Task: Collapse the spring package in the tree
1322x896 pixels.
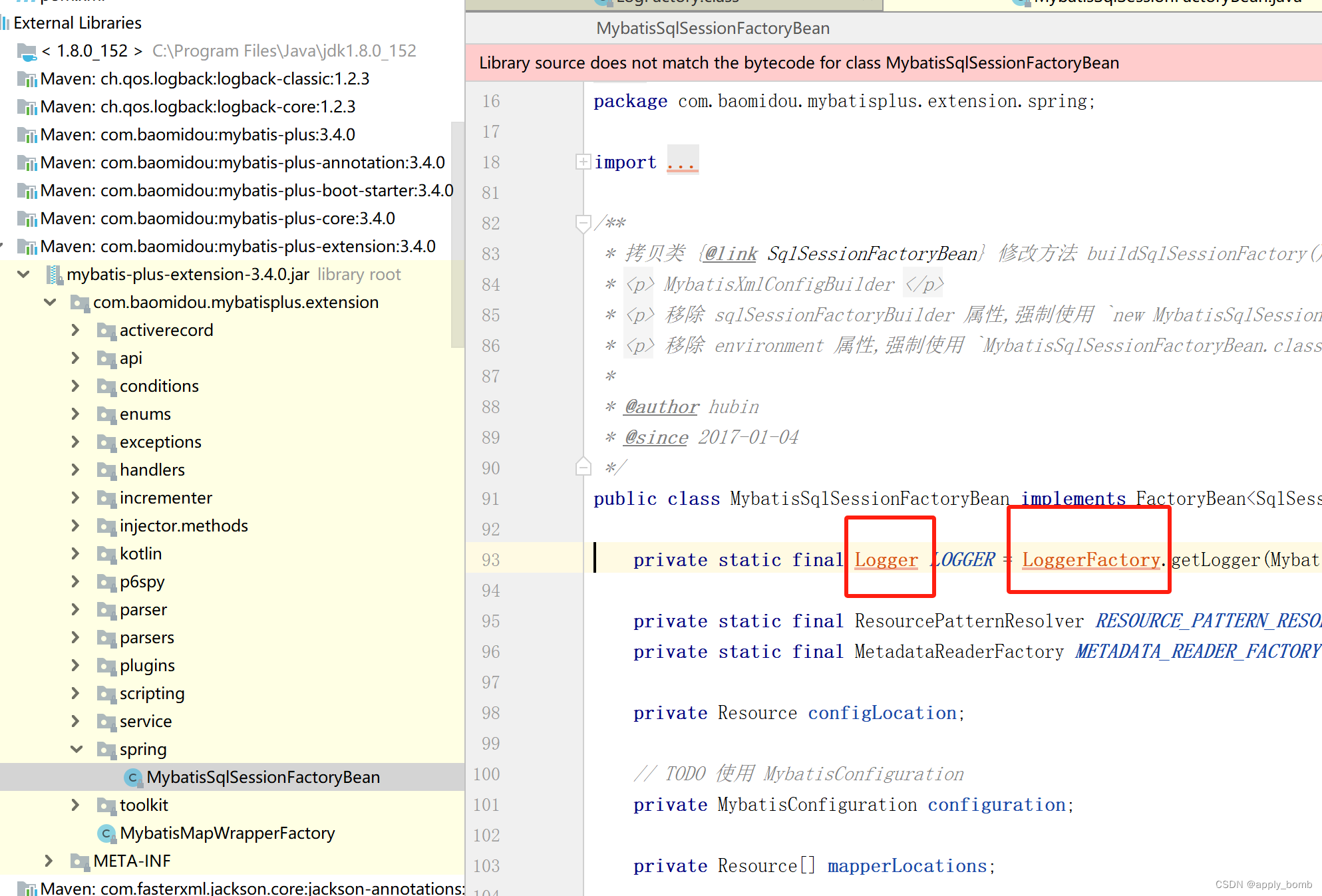Action: tap(77, 749)
